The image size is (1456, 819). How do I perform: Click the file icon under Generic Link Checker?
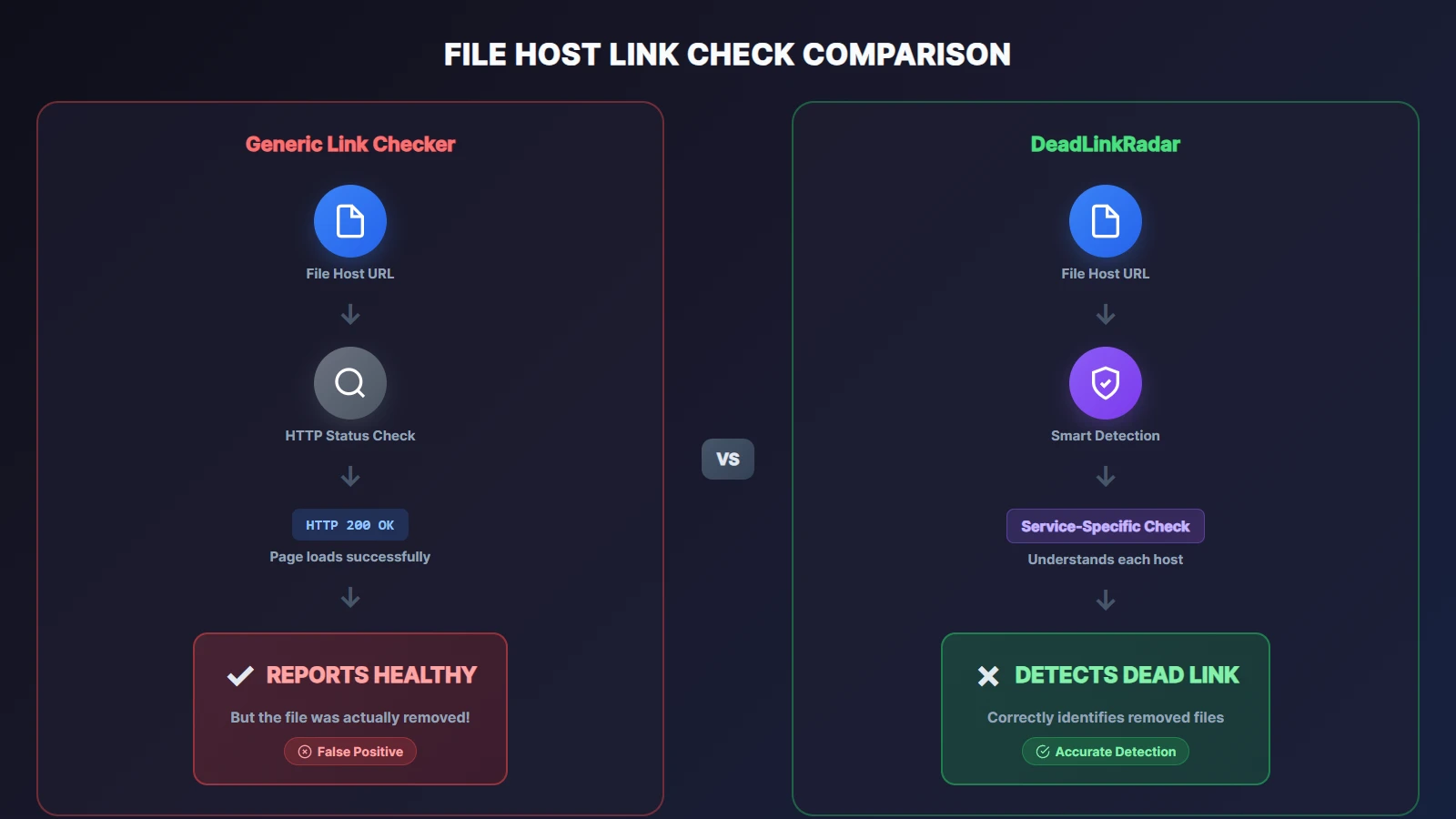[350, 221]
